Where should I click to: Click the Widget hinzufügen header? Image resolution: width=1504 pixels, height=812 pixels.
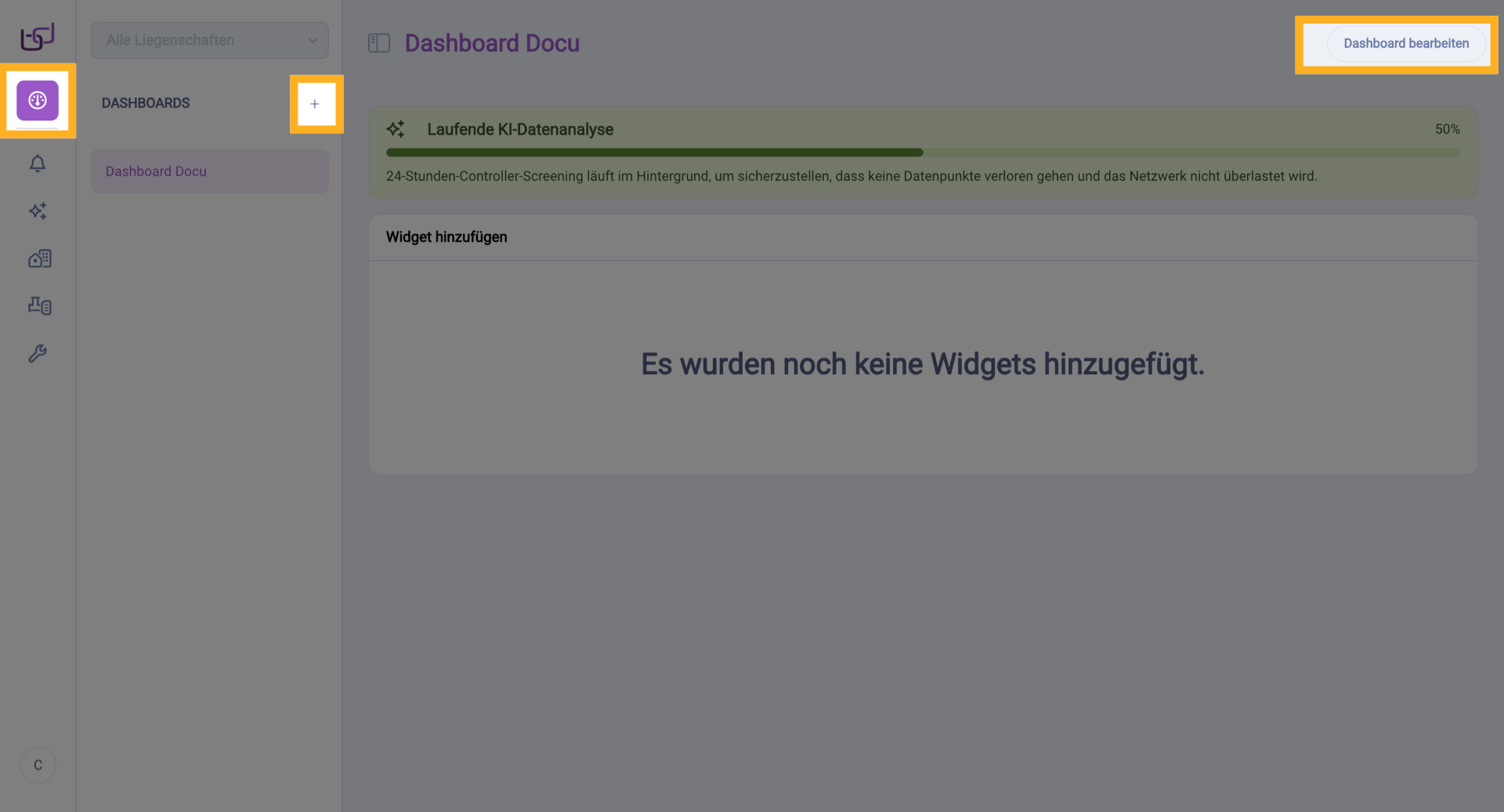446,236
